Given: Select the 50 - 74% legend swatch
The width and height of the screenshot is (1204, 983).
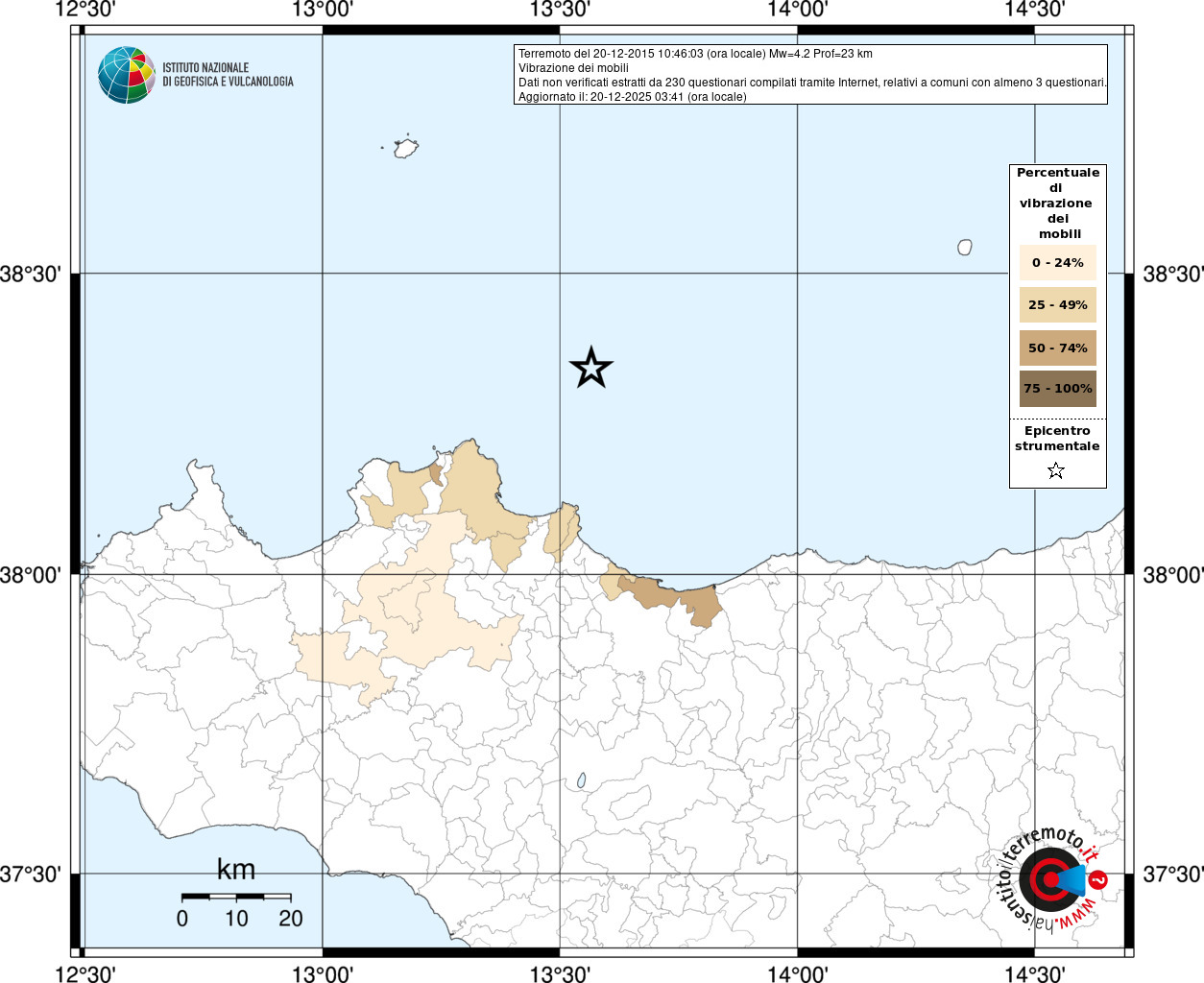Looking at the screenshot, I should (x=1058, y=348).
